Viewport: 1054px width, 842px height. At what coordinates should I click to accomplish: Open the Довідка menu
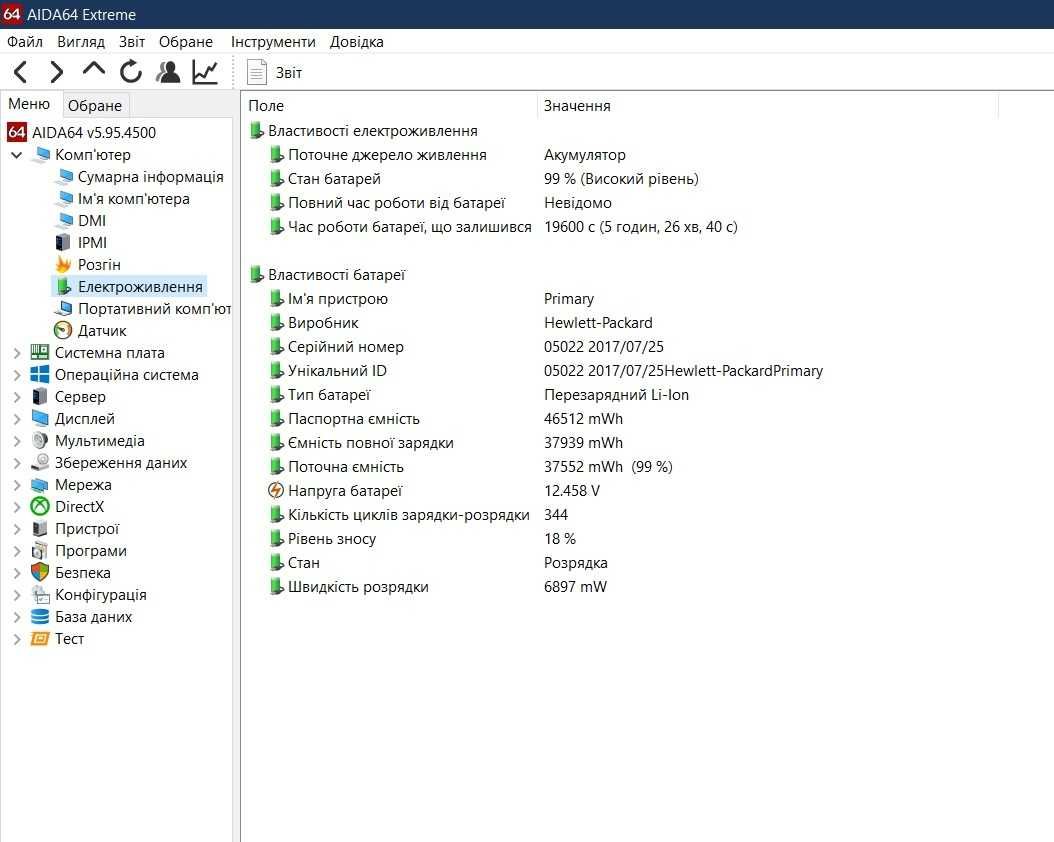click(356, 42)
